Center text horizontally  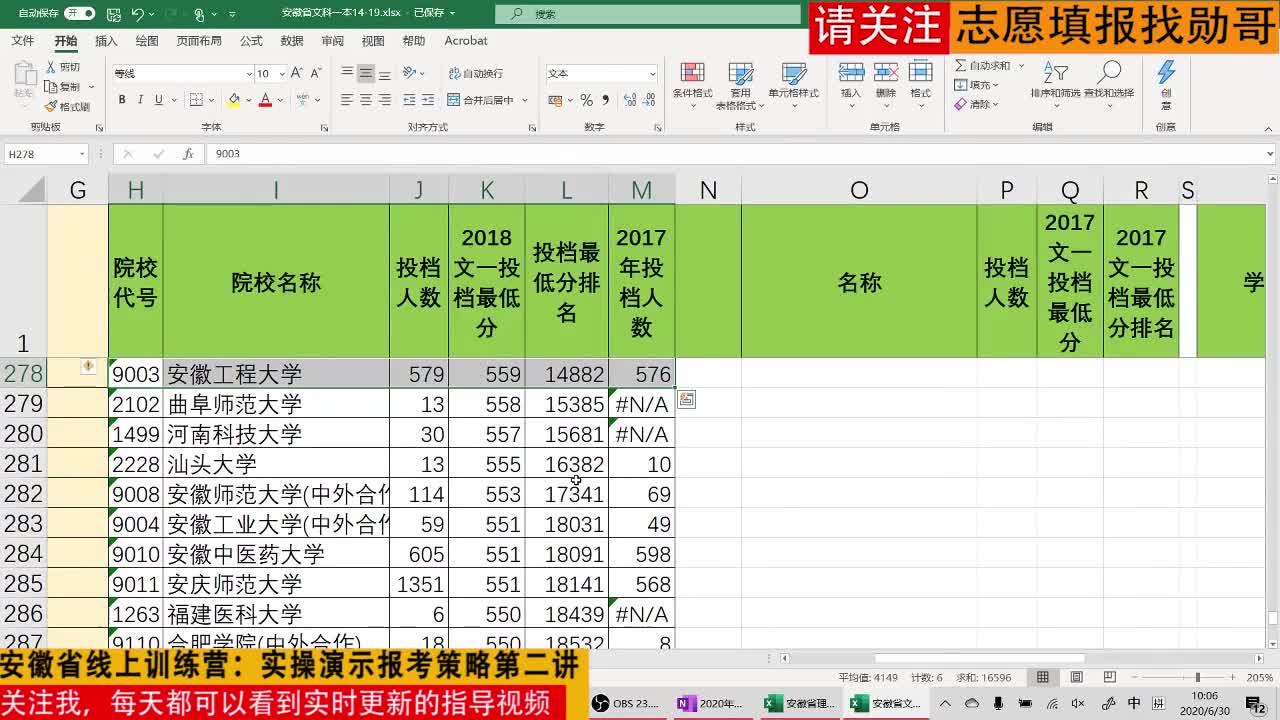[x=366, y=100]
